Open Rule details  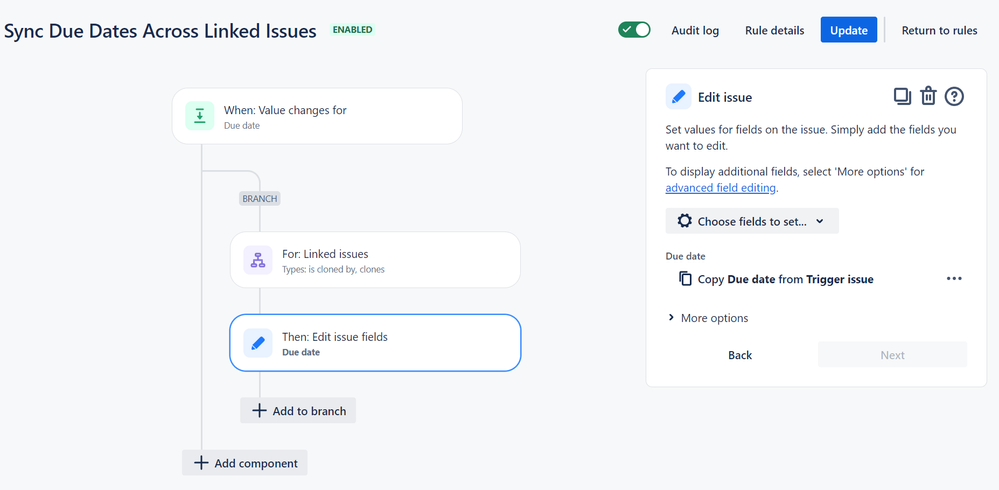774,31
